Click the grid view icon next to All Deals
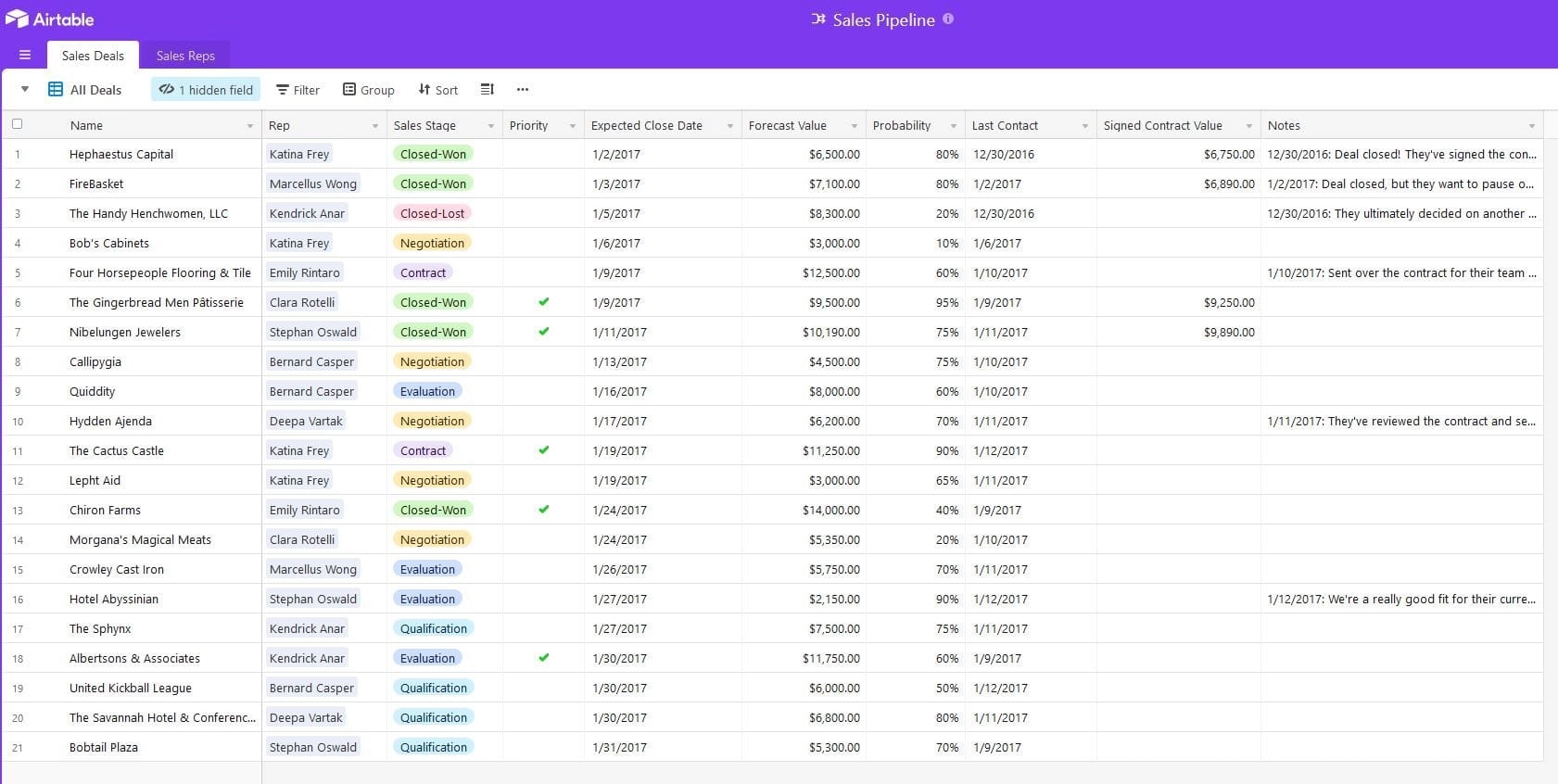Screen dimensions: 1558x784 [x=56, y=90]
